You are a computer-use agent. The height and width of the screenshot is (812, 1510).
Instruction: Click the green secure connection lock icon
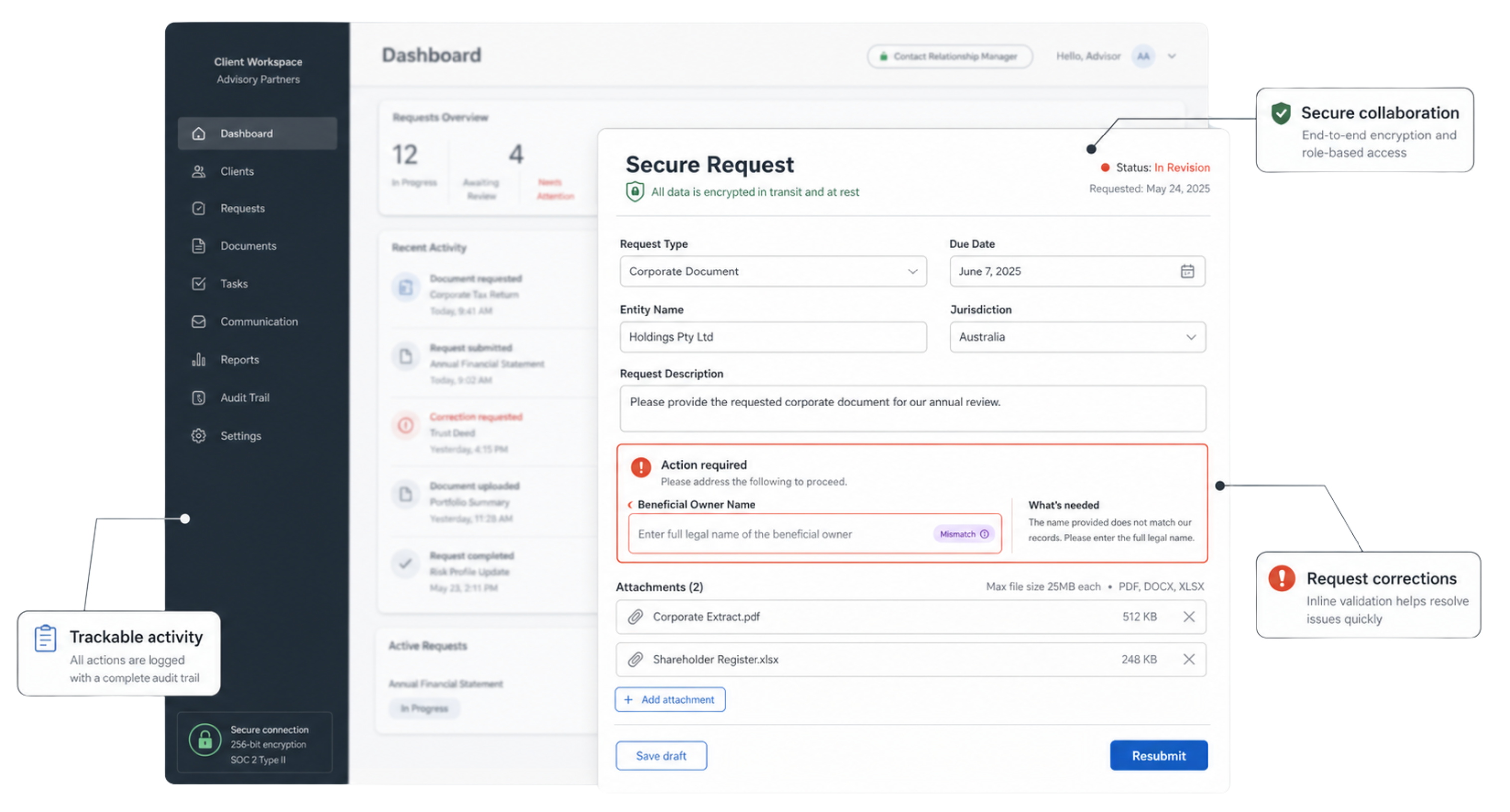(205, 741)
